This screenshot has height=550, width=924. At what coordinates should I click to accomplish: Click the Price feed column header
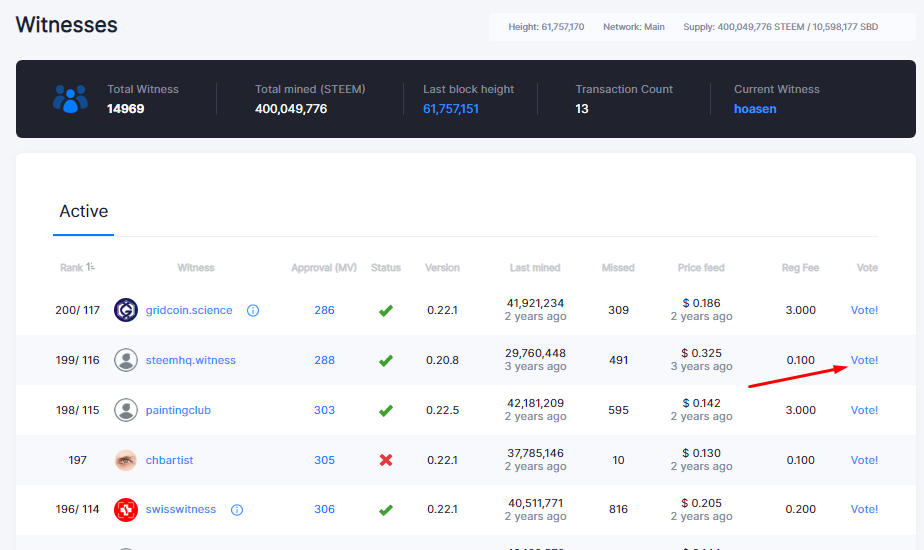click(x=701, y=268)
